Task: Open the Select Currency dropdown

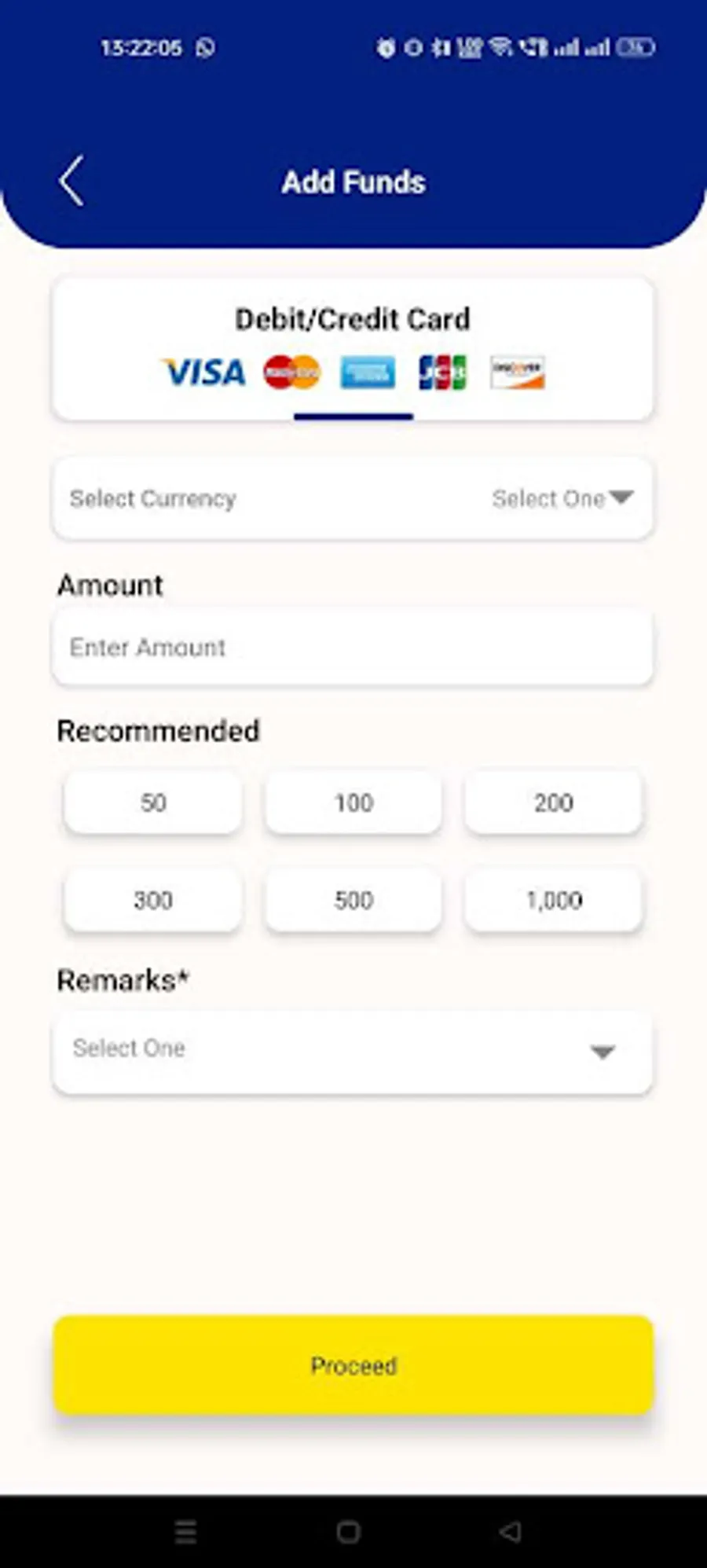Action: [352, 498]
